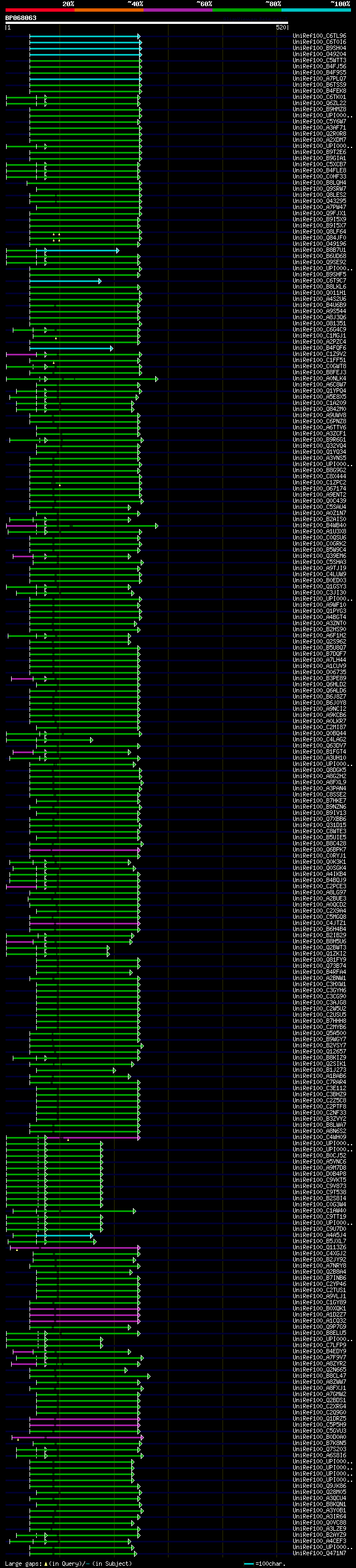This screenshot has height=1568, width=356.
Task: Select hit label UniRef100_B8ELU5
Action: (x=319, y=1333)
